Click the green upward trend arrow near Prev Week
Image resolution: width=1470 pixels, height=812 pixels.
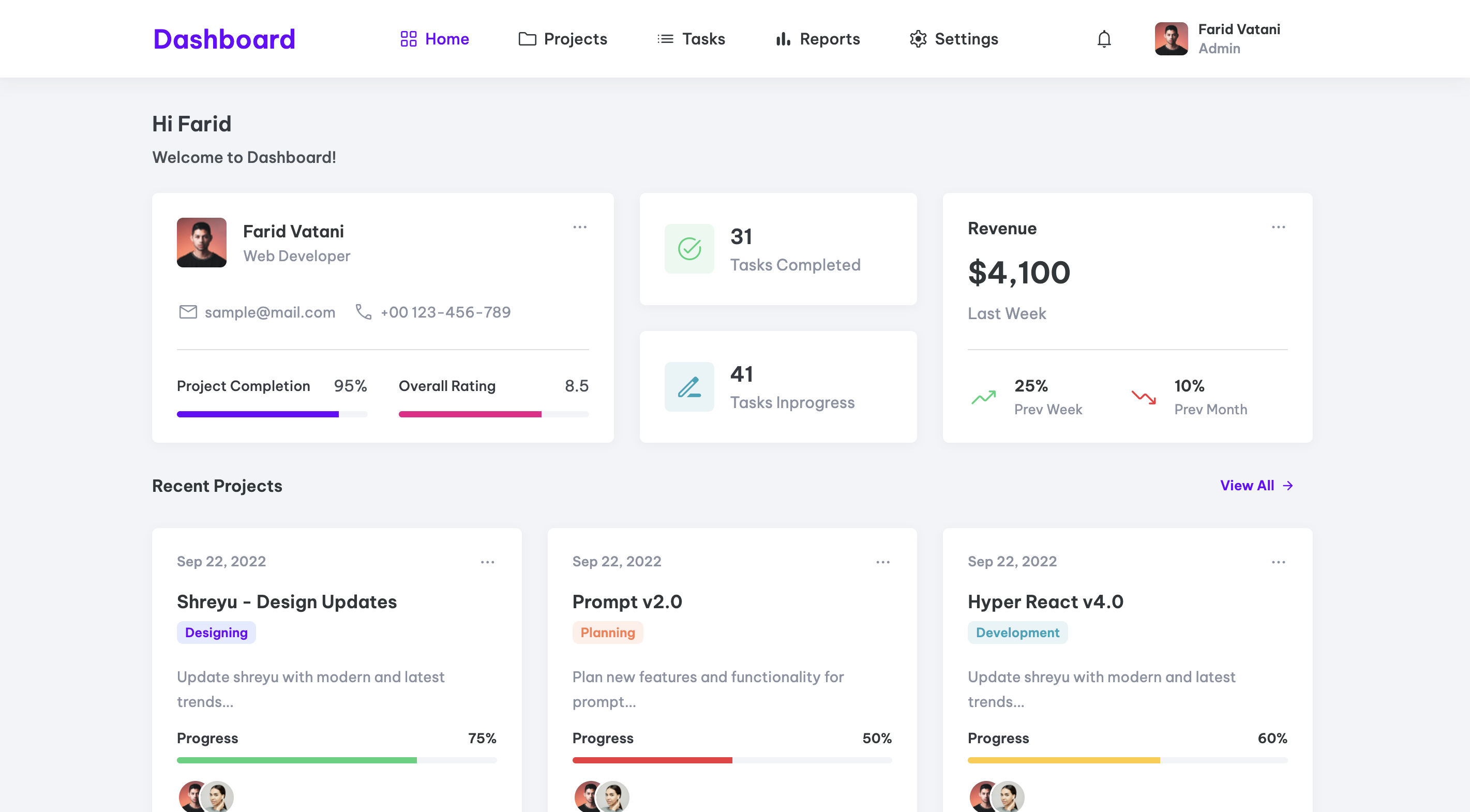click(x=983, y=397)
